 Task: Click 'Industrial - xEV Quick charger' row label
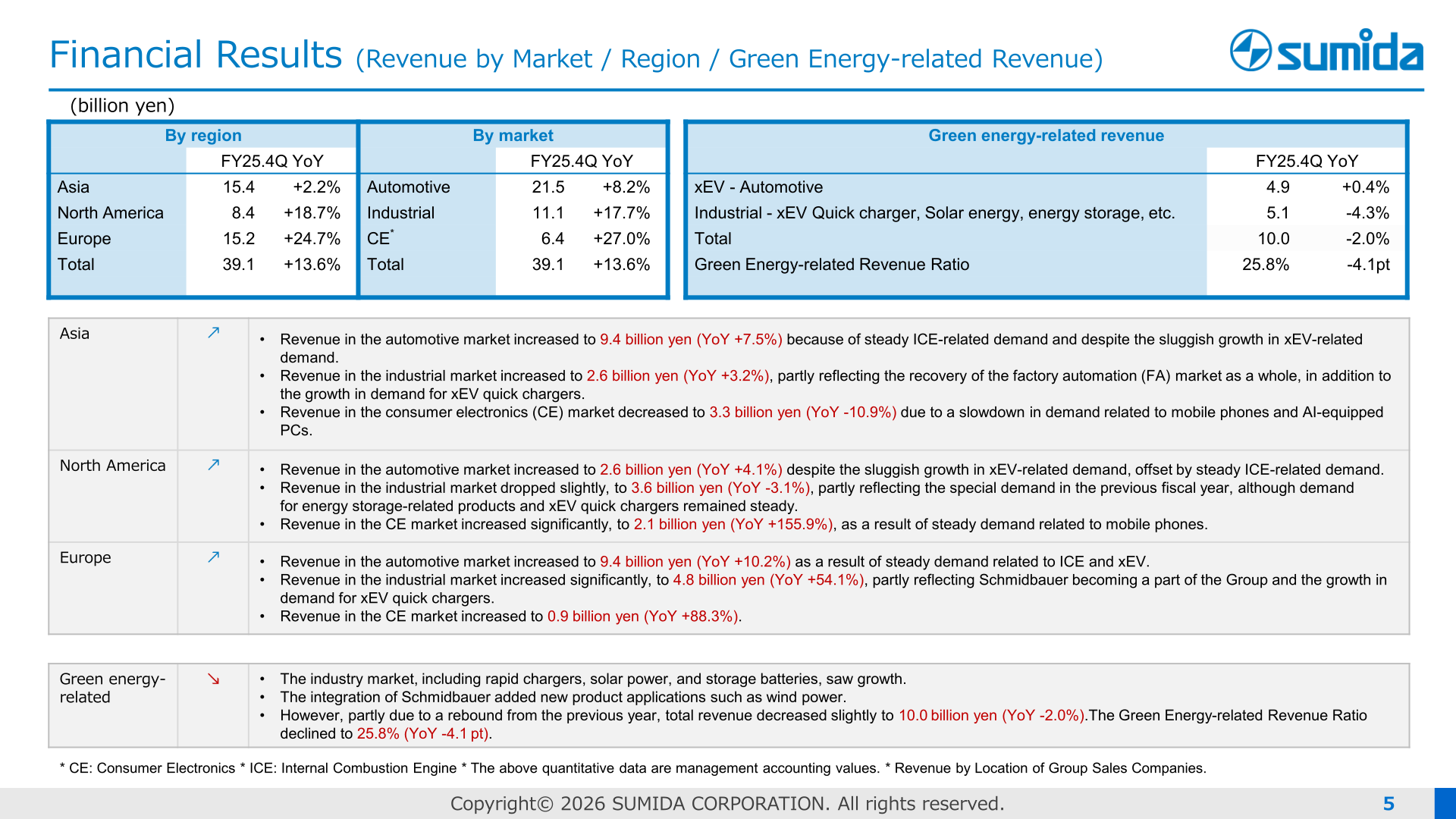coord(935,213)
